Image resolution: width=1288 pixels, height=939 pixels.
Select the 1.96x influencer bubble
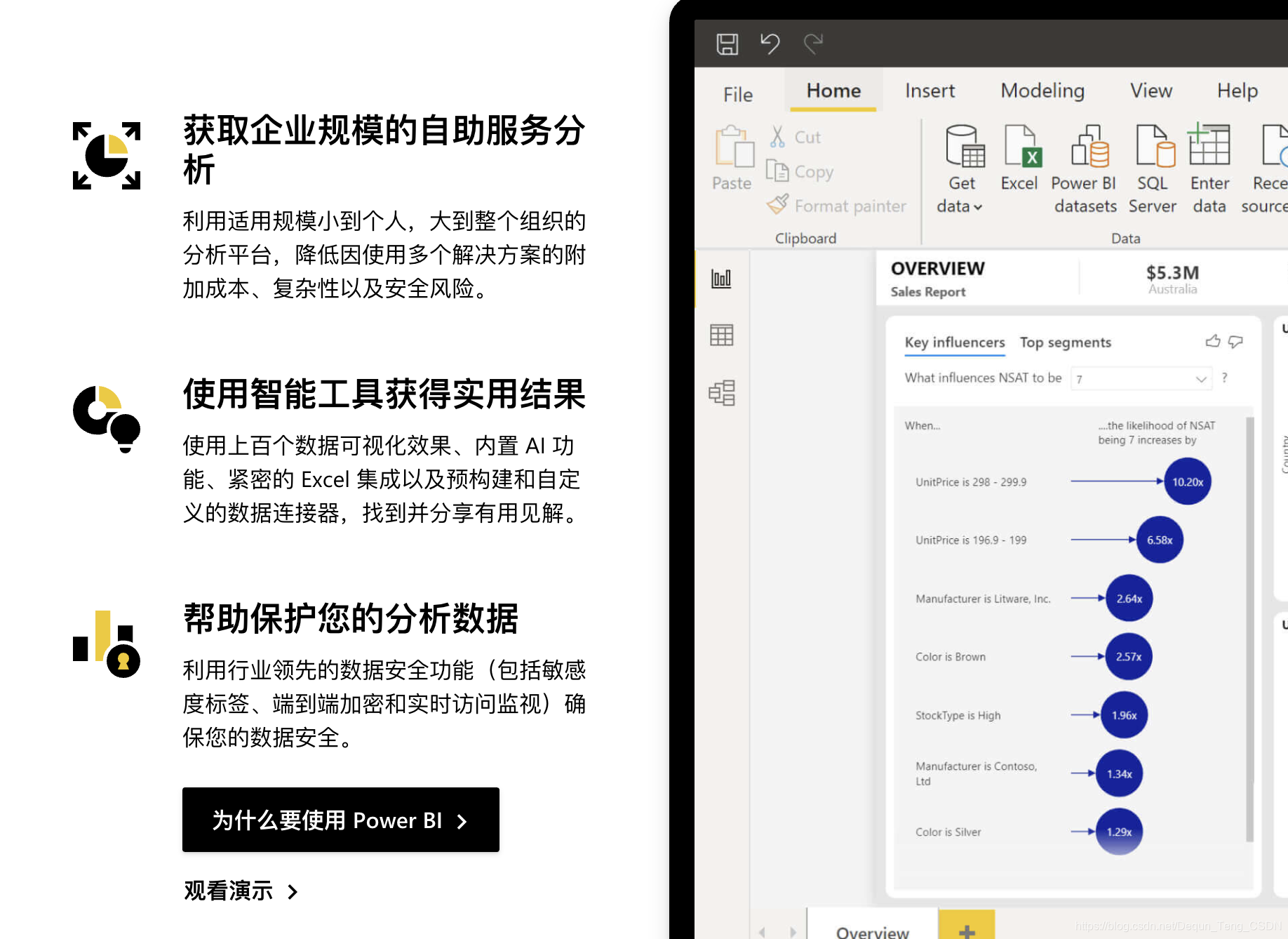click(x=1124, y=715)
